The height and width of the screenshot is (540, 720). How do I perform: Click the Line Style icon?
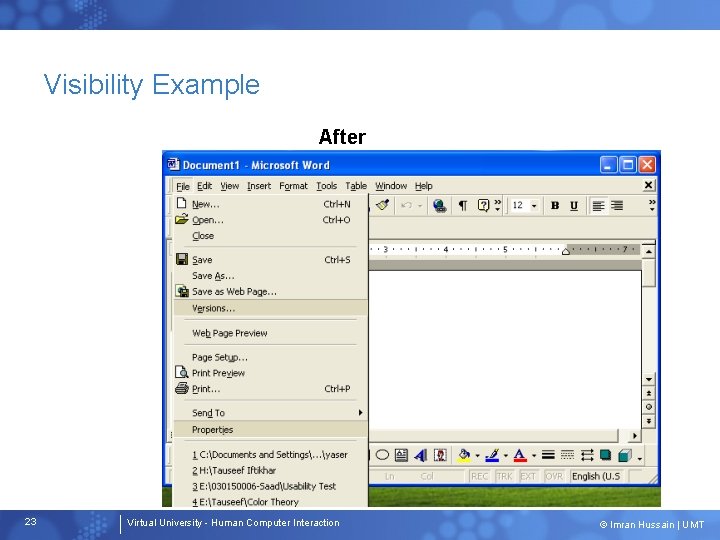548,455
